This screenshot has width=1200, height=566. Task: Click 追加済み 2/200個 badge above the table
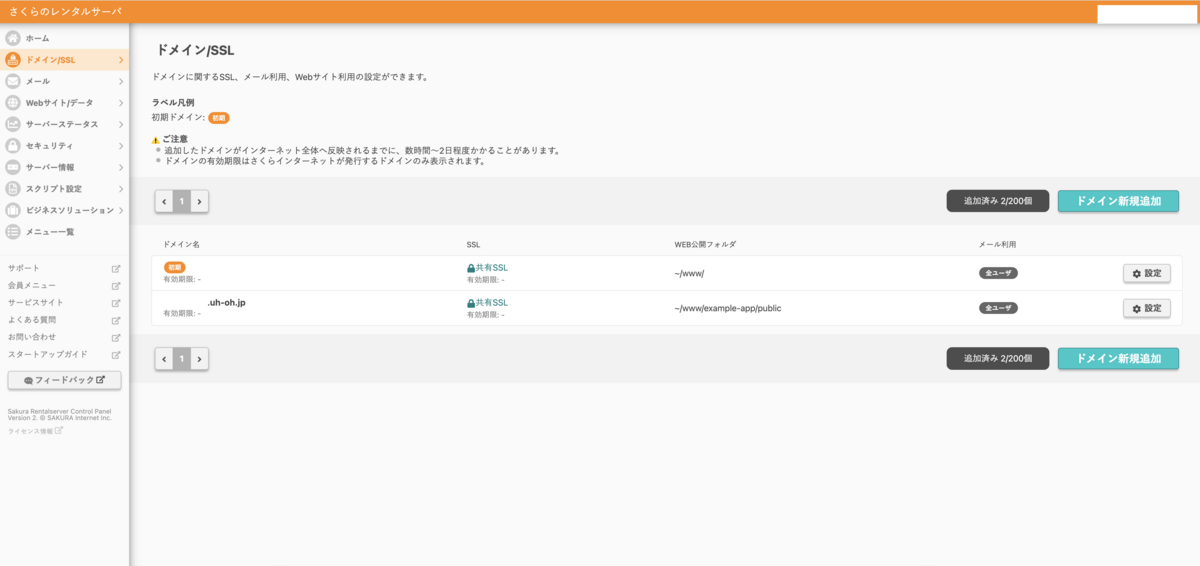pyautogui.click(x=998, y=201)
